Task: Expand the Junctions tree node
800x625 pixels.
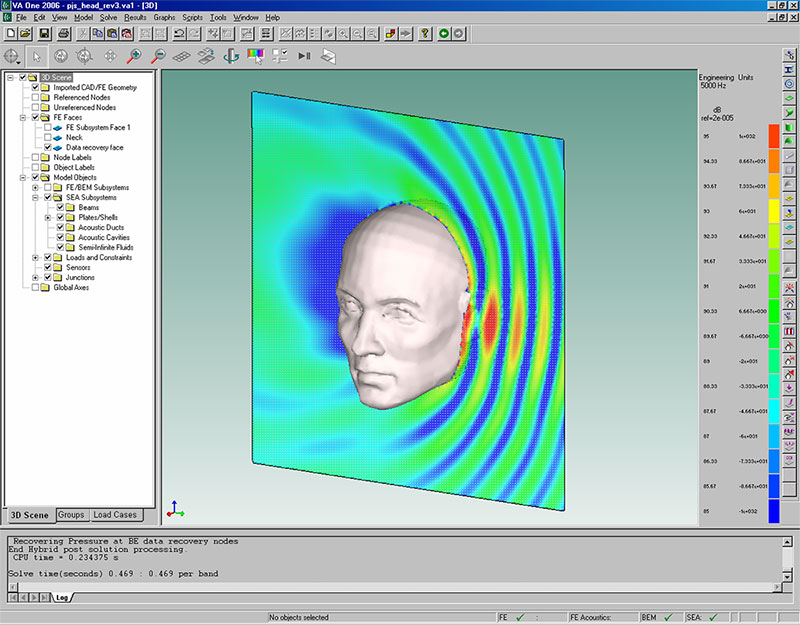Action: [35, 278]
